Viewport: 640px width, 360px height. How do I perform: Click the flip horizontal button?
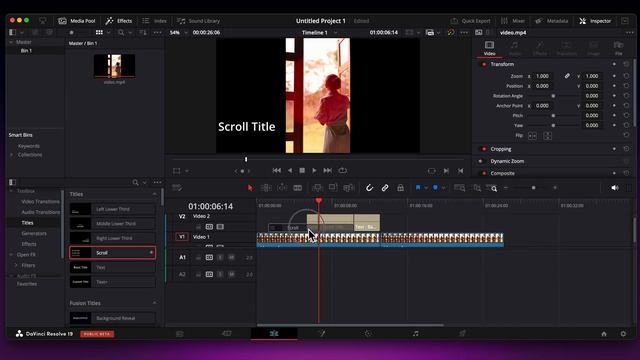[x=532, y=136]
